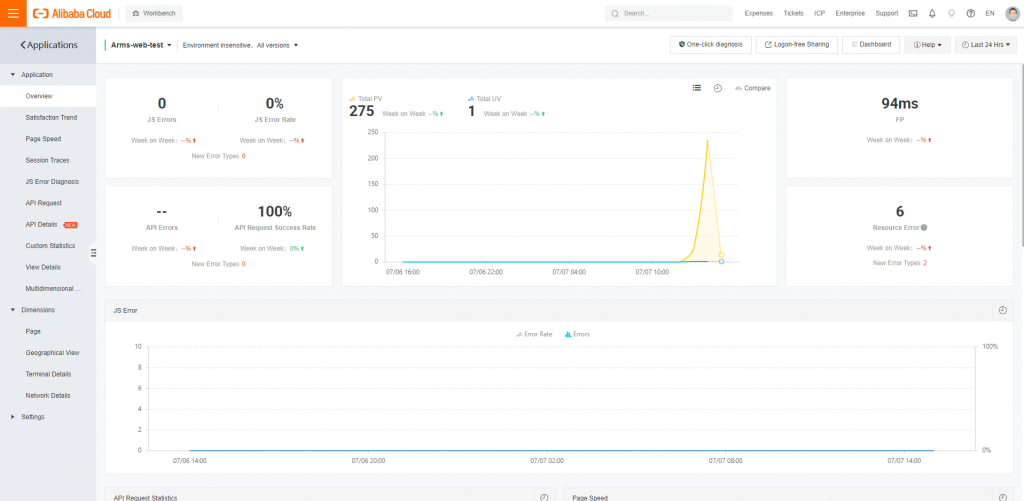Open the hamburger navigation menu
The width and height of the screenshot is (1024, 501).
[13, 13]
